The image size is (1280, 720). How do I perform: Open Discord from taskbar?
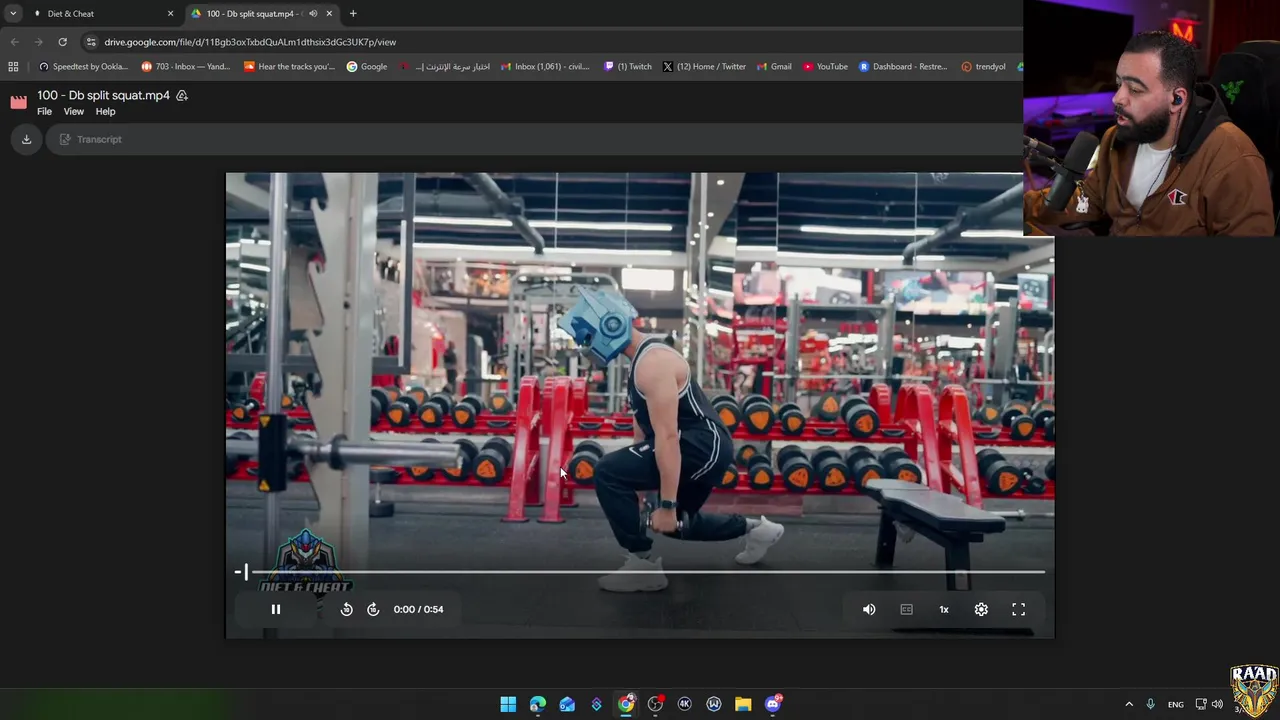pyautogui.click(x=773, y=704)
